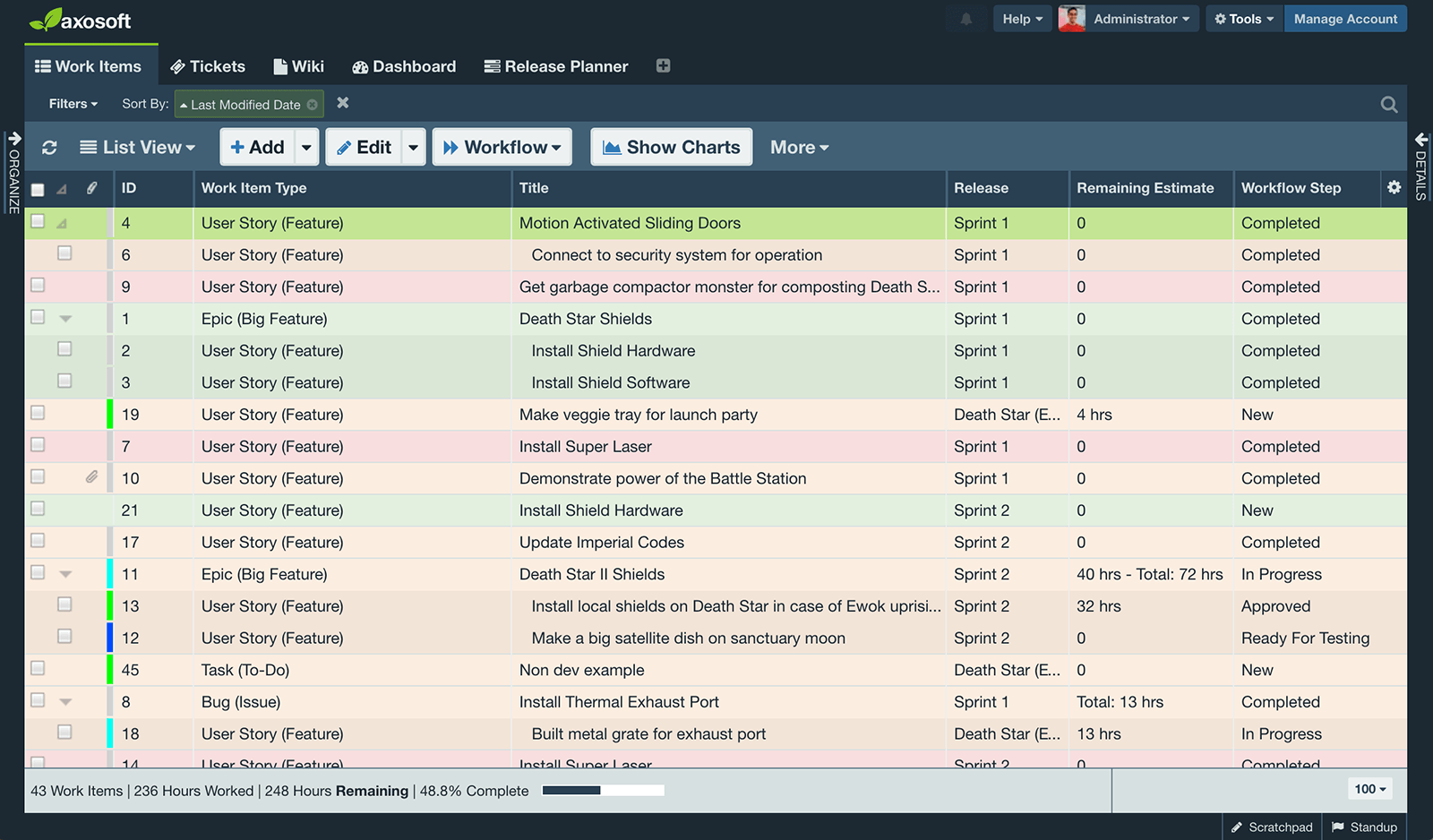The image size is (1433, 840).
Task: Open the List View dropdown
Action: (x=137, y=147)
